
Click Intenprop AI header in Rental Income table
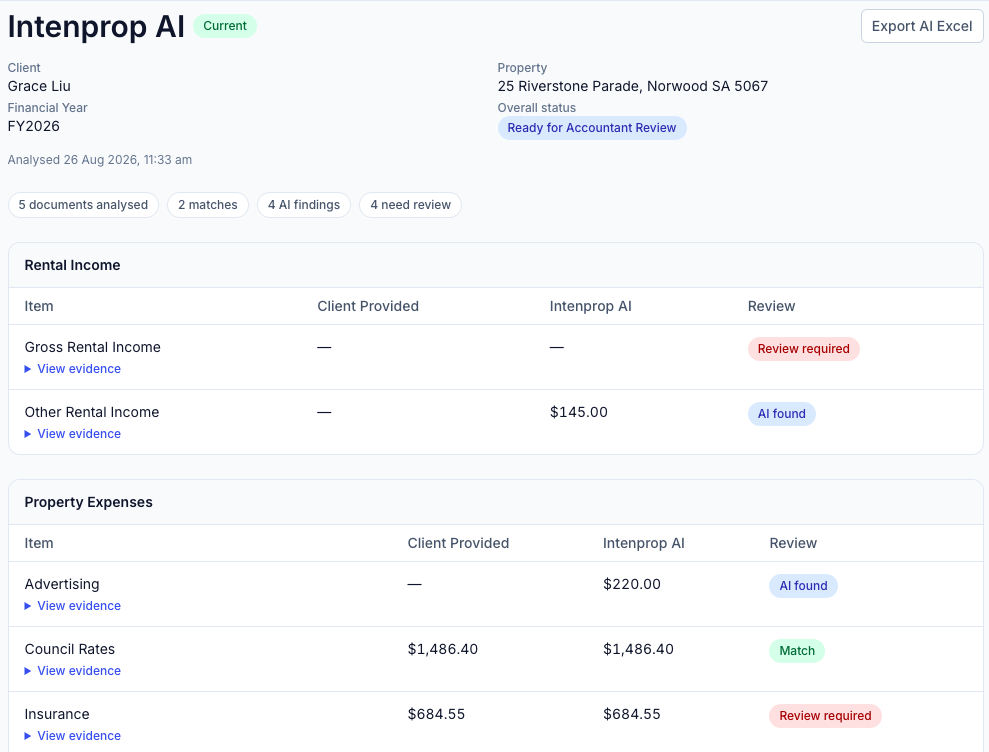[590, 307]
